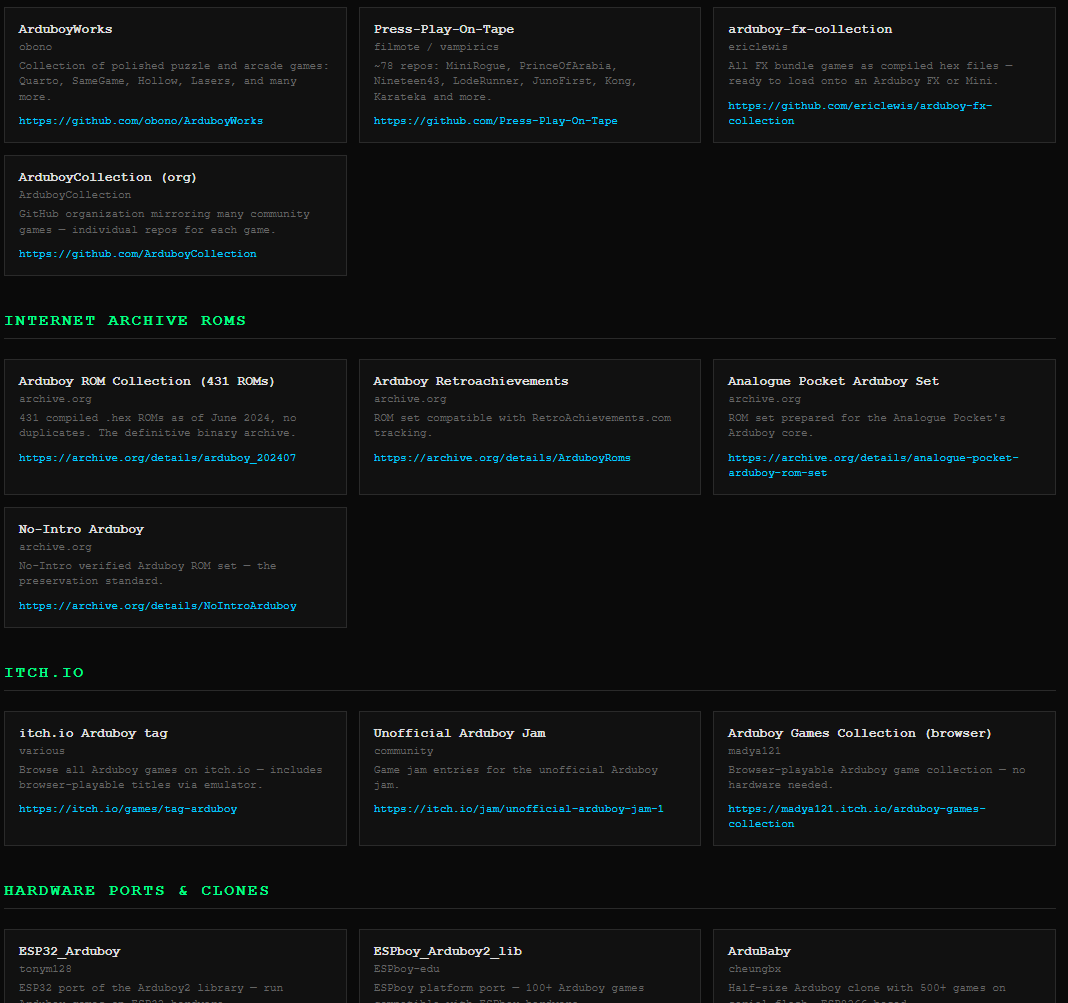Open the obono/ArduboyWorks GitHub link
Viewport: 1068px width, 1003px height.
(x=140, y=121)
